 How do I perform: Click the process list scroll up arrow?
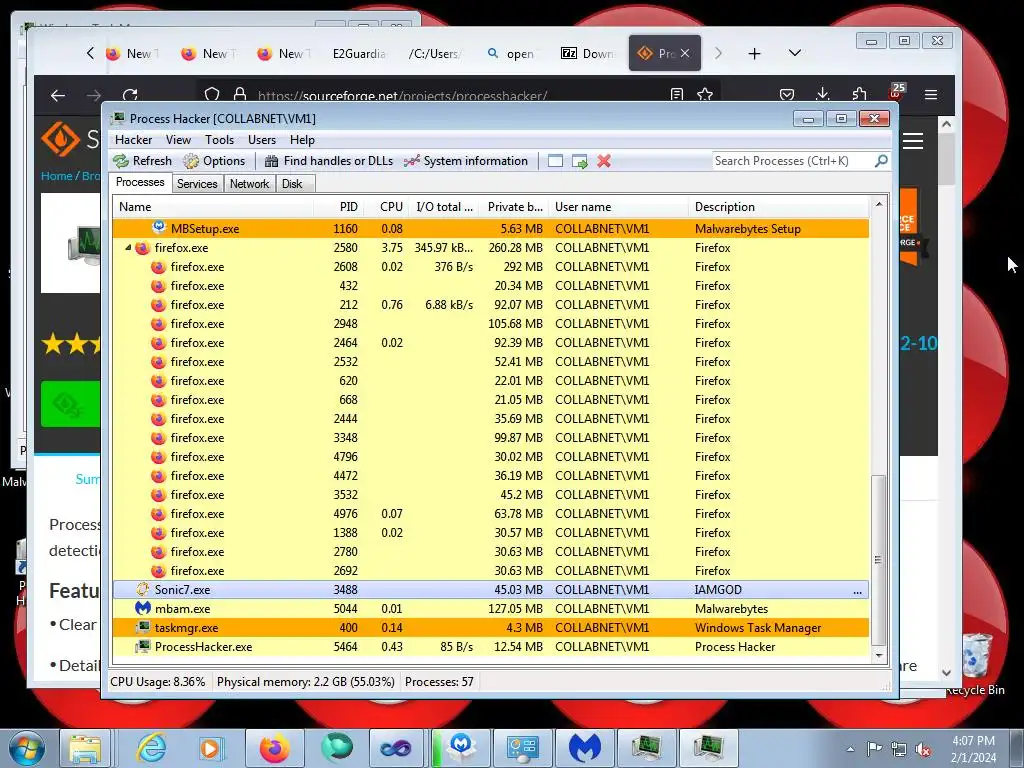coord(879,204)
